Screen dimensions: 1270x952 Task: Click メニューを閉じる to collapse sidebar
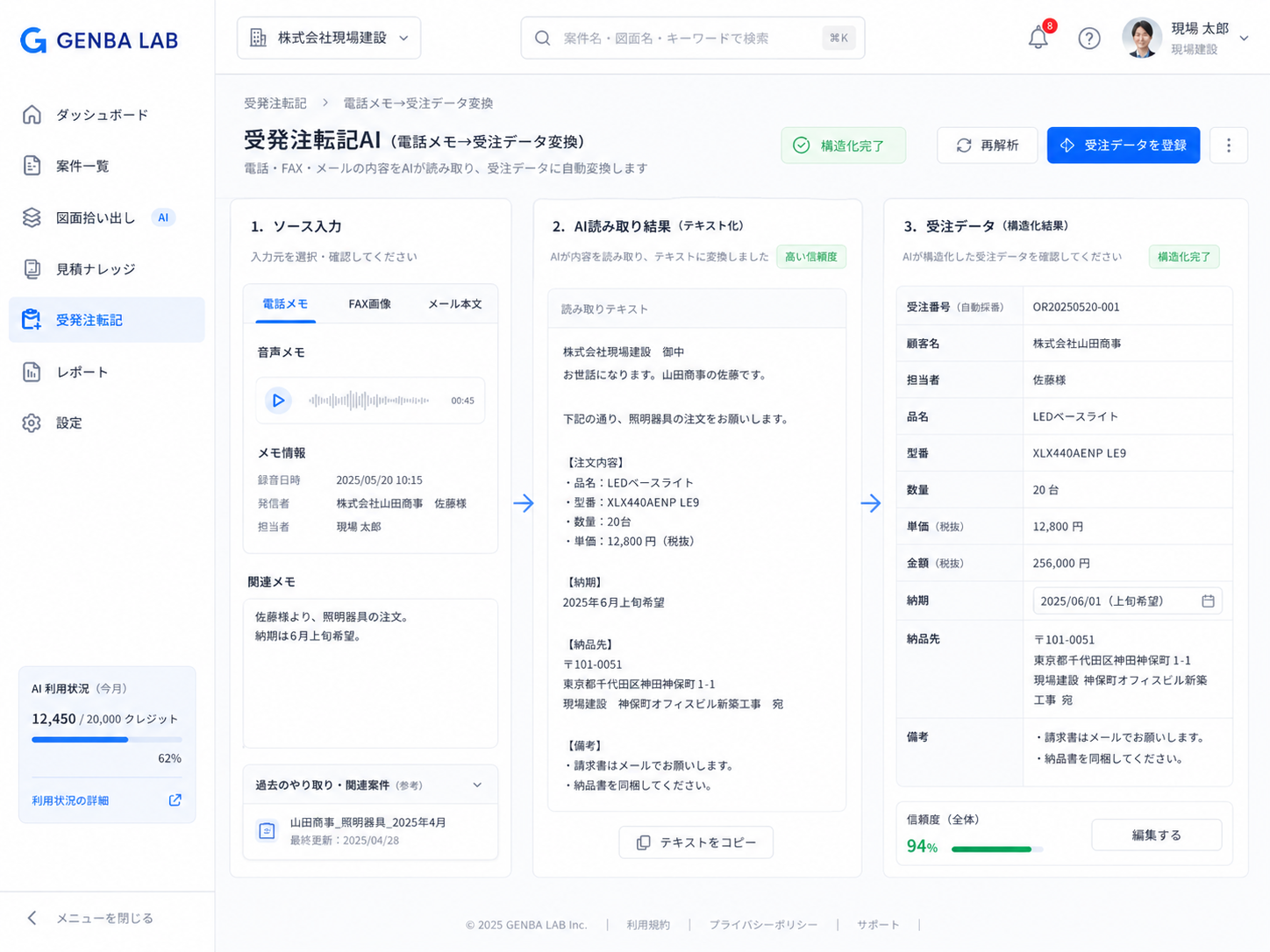pyautogui.click(x=104, y=918)
